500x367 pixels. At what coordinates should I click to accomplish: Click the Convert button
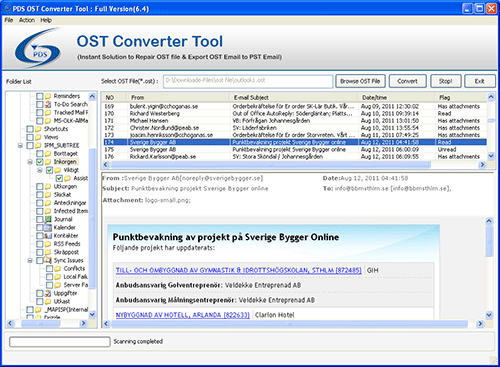[x=407, y=81]
